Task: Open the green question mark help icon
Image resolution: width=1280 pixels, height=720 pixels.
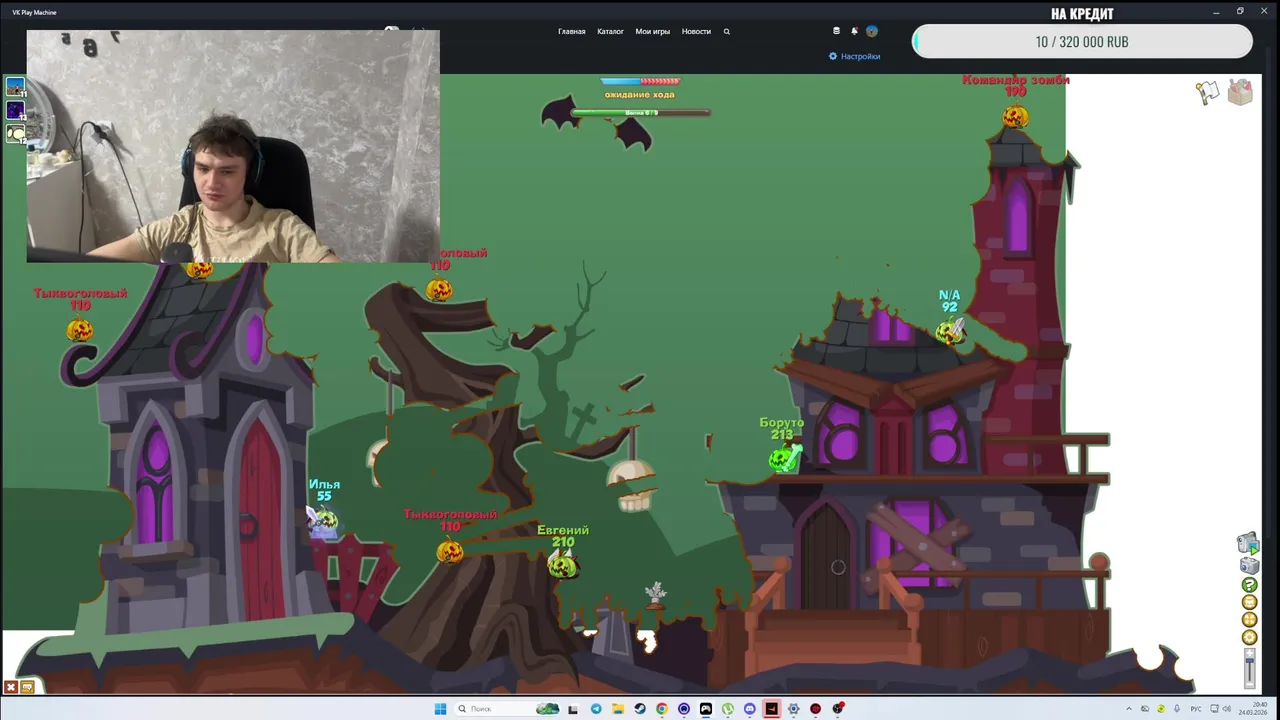Action: pos(1249,585)
